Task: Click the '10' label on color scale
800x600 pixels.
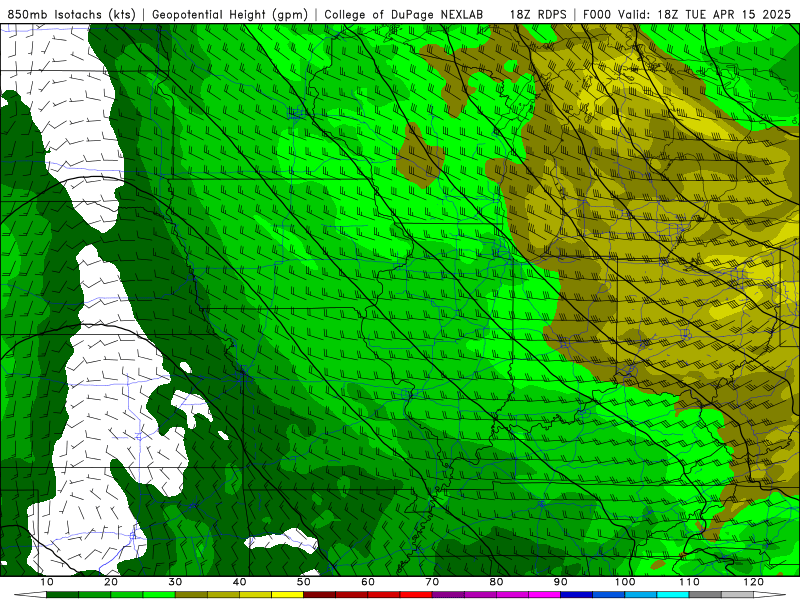Action: point(46,582)
